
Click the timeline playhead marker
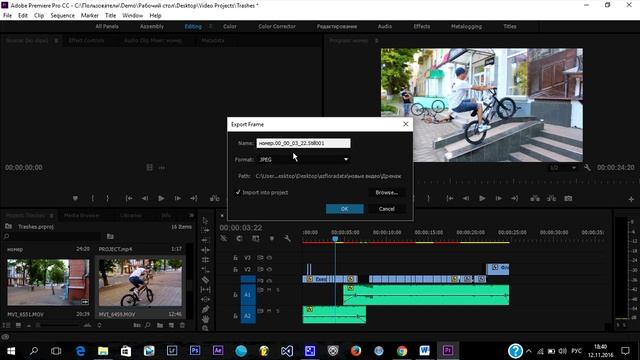pos(335,239)
